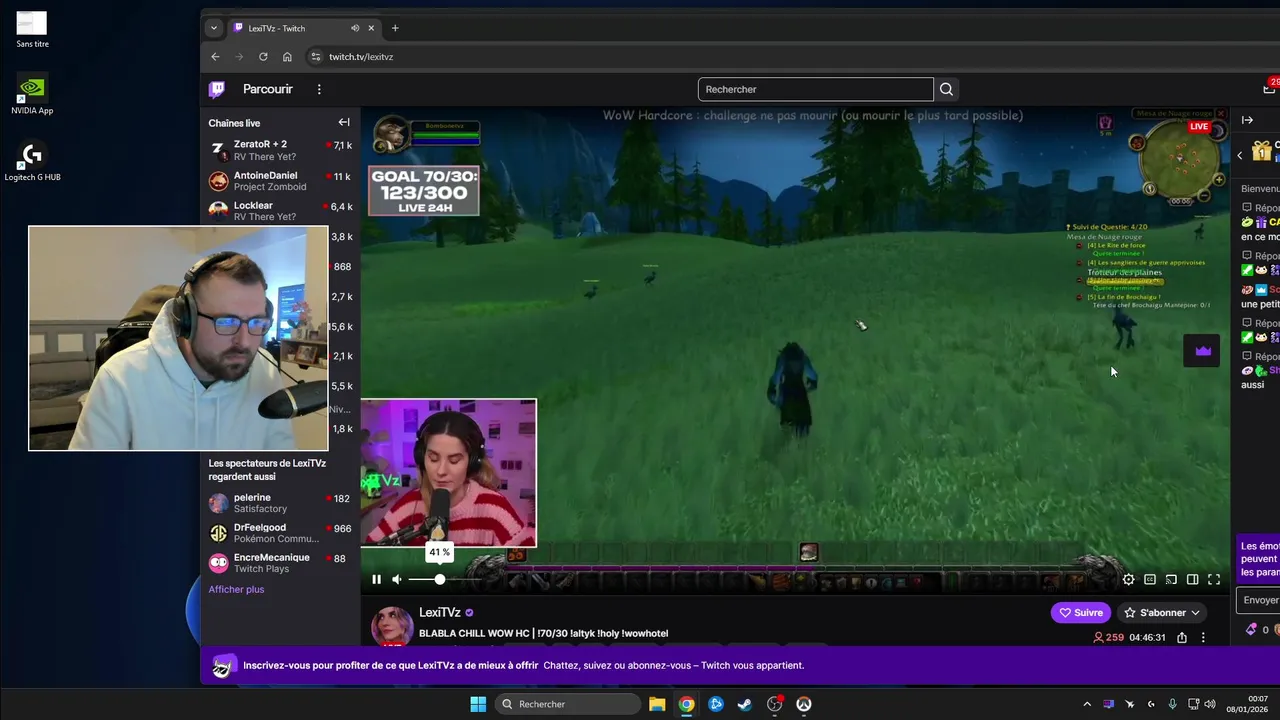The height and width of the screenshot is (720, 1280).
Task: Click LexiTVz's channel avatar
Action: click(x=392, y=625)
